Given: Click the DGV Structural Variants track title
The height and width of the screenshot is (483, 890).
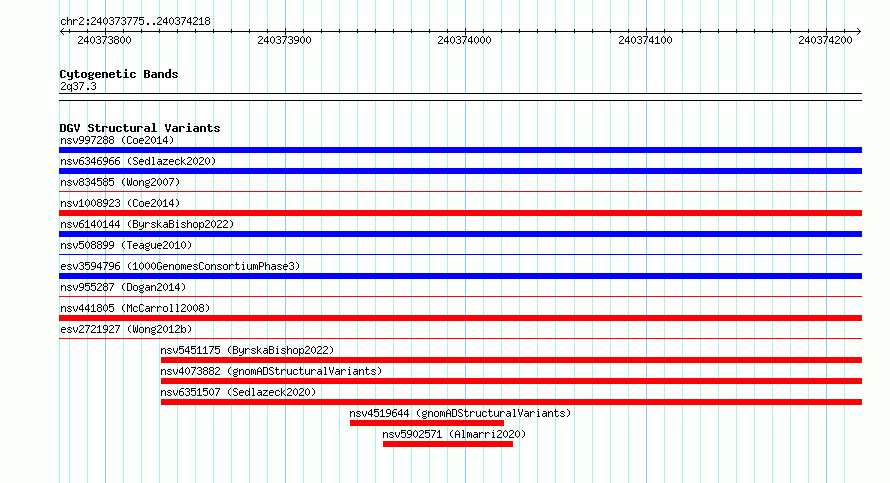Looking at the screenshot, I should tap(140, 128).
